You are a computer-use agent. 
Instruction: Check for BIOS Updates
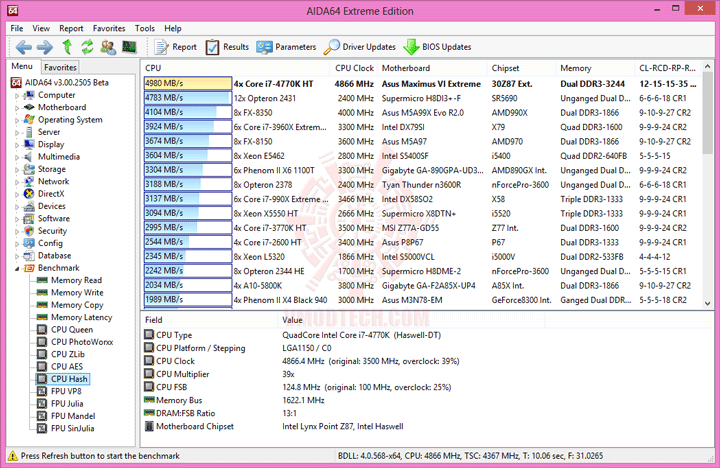click(438, 47)
